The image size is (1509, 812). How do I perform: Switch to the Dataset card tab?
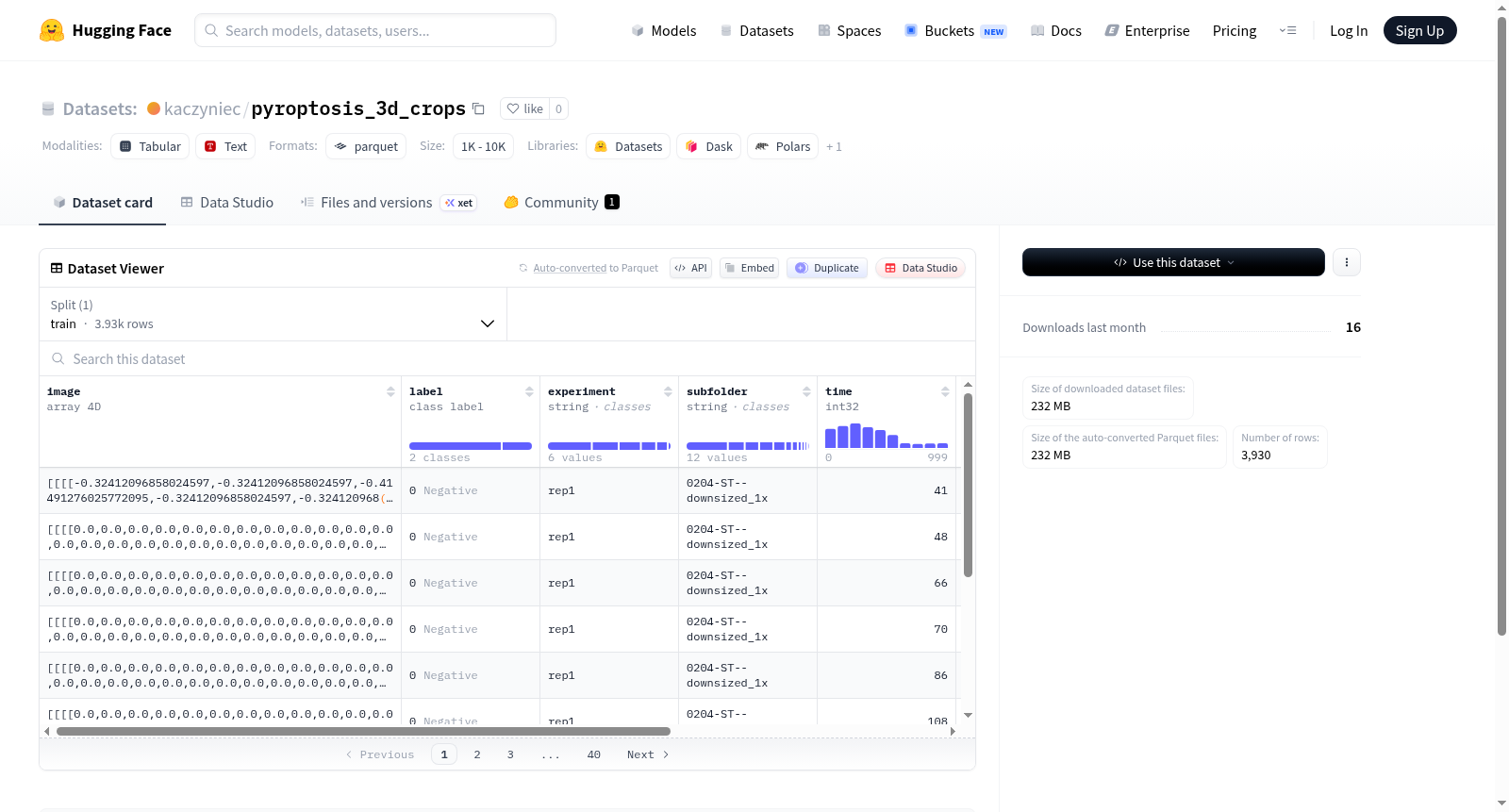(102, 202)
